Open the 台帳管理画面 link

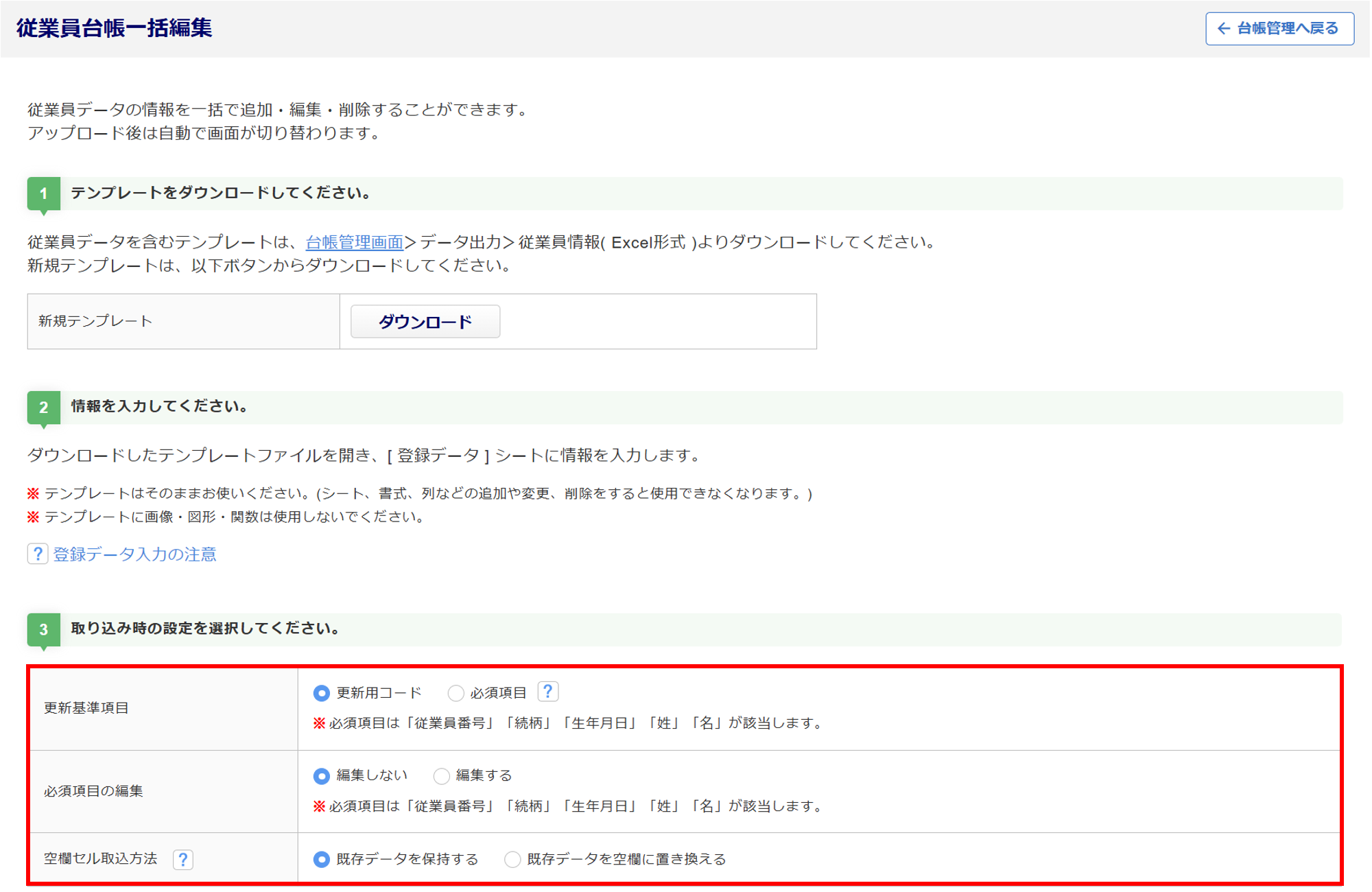pyautogui.click(x=354, y=242)
